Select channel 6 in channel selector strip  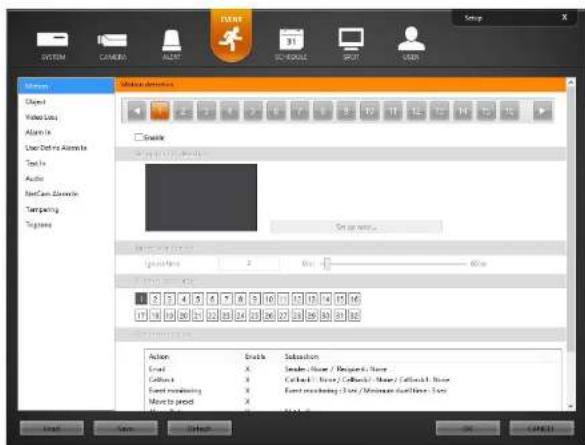point(276,111)
